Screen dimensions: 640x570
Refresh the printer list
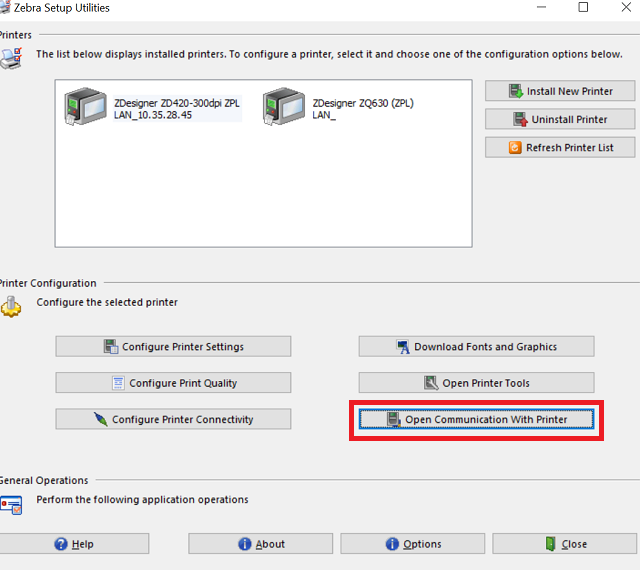coord(560,147)
